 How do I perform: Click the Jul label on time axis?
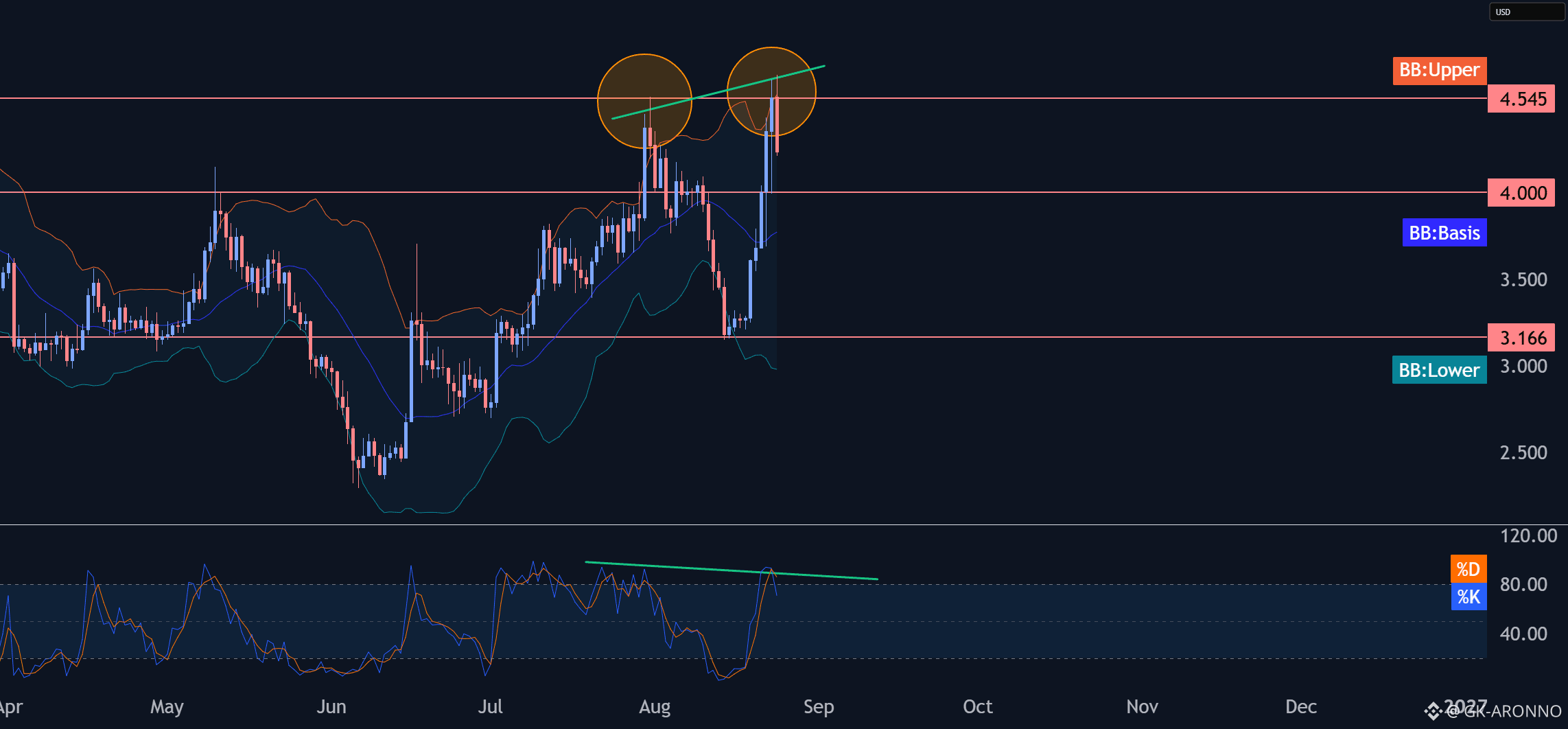tap(491, 706)
